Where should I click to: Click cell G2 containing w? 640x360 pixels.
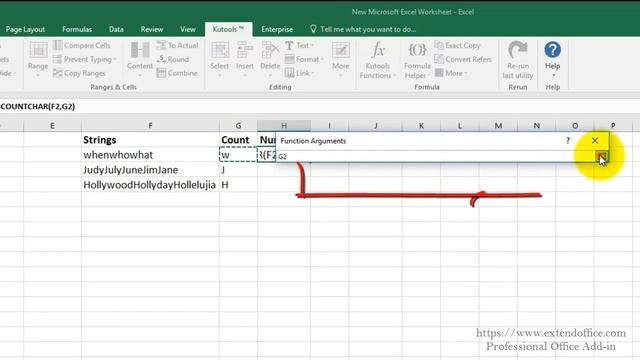[x=238, y=155]
